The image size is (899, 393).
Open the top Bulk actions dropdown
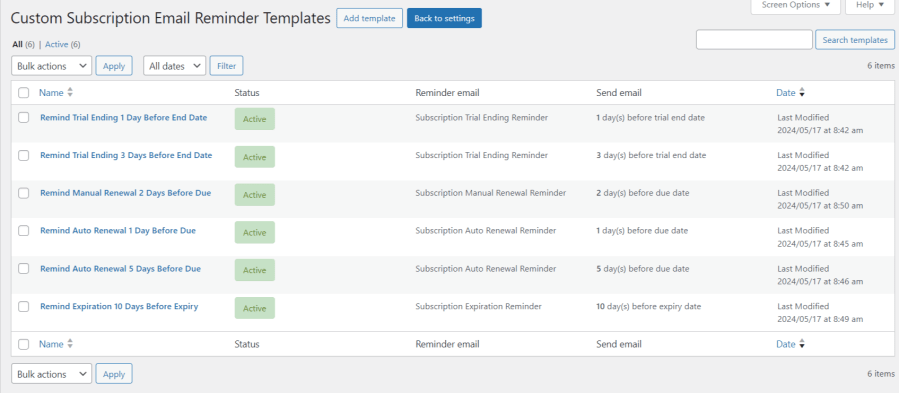pyautogui.click(x=52, y=66)
